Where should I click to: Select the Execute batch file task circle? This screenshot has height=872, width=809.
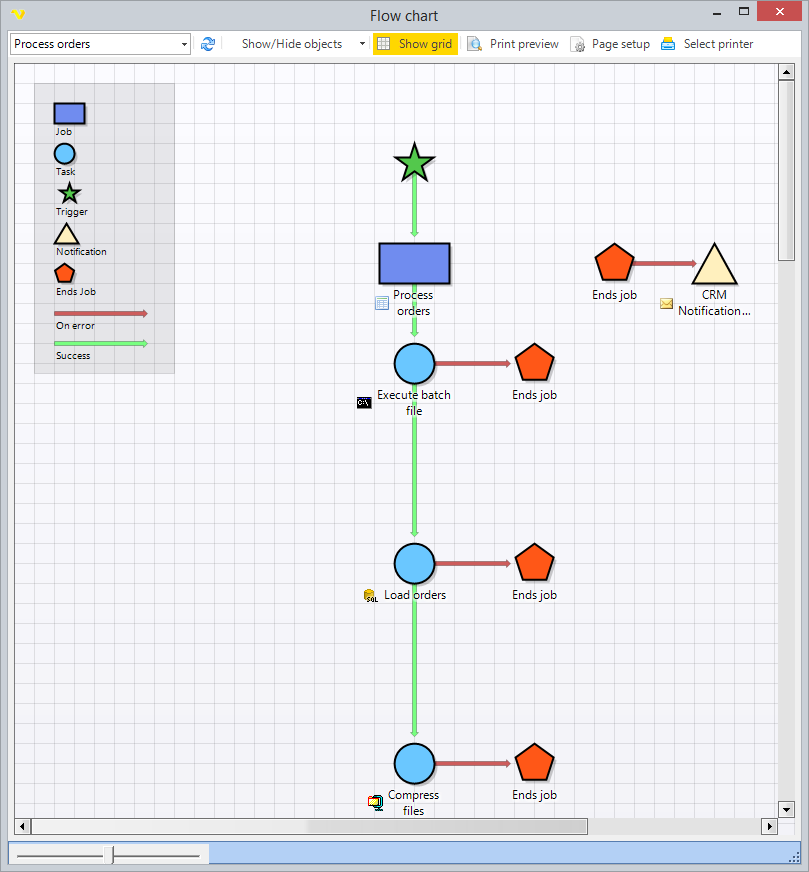click(414, 364)
